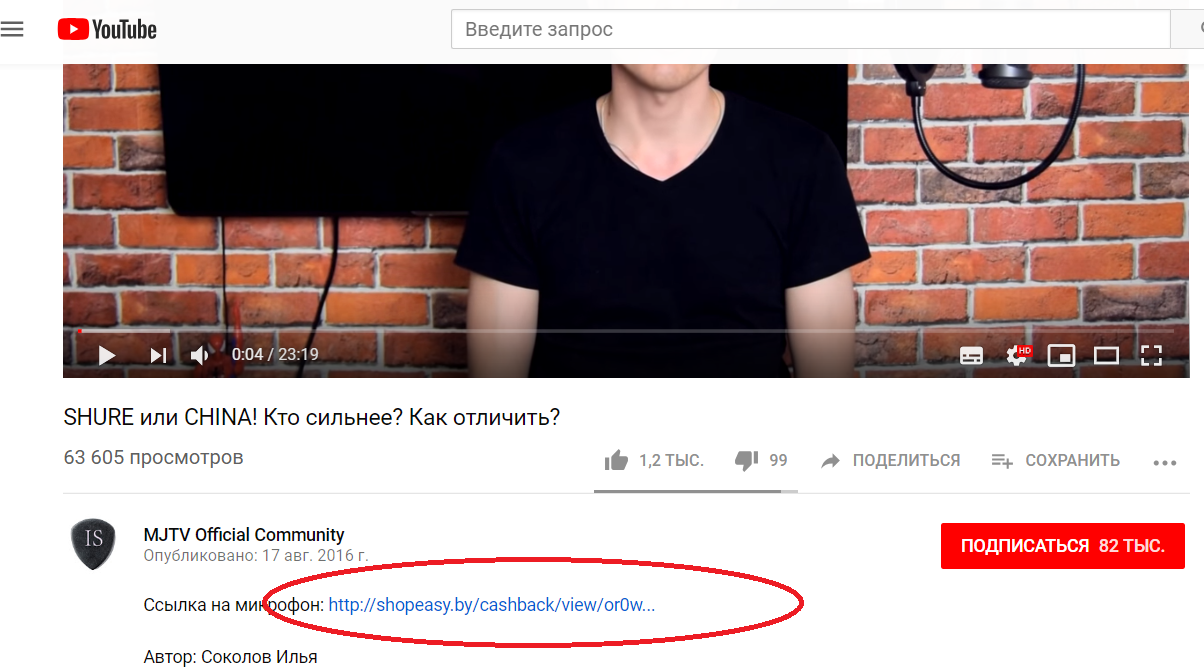Image resolution: width=1204 pixels, height=669 pixels.
Task: Play the video
Action: click(107, 355)
